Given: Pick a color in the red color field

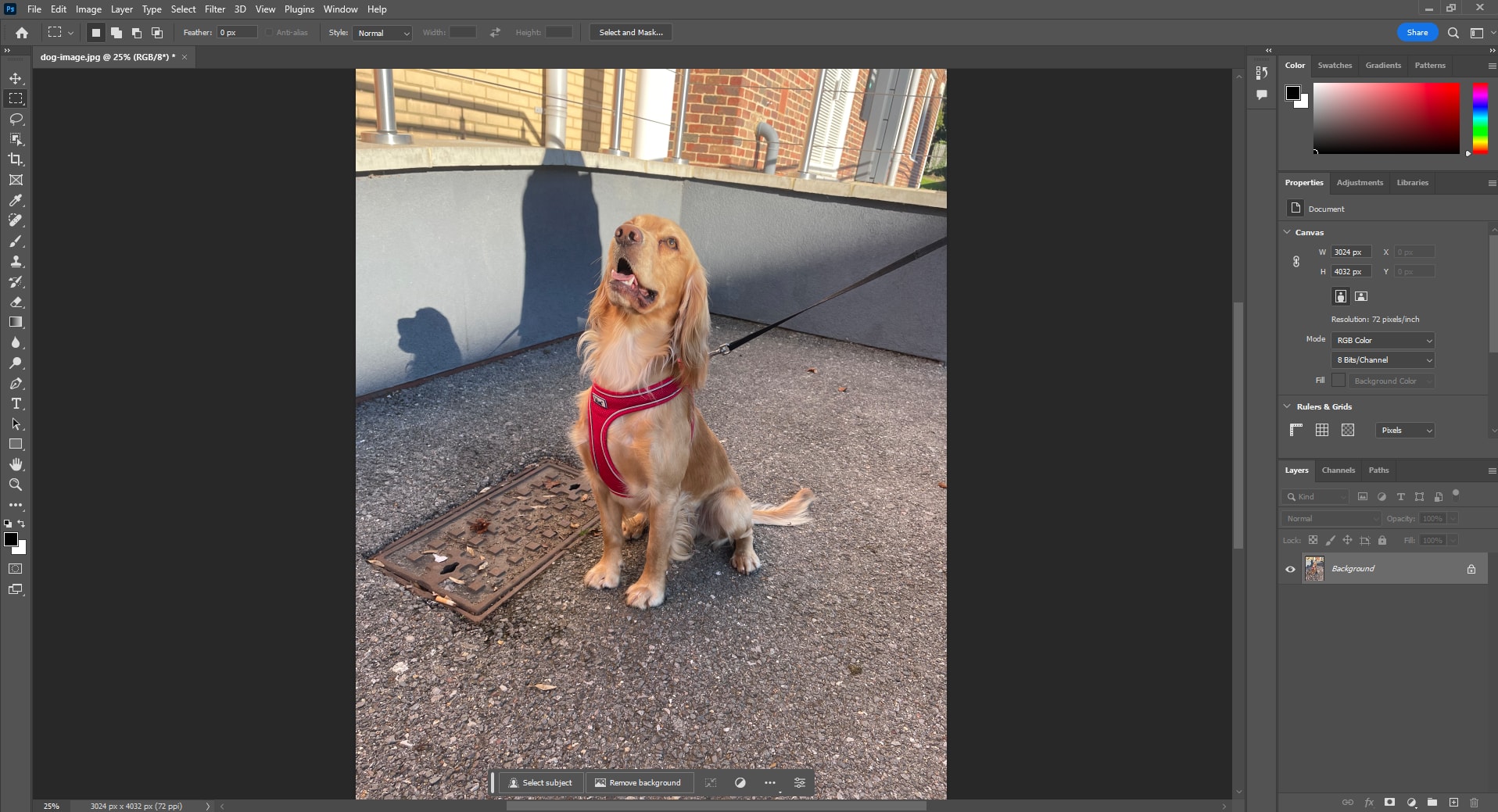Looking at the screenshot, I should pos(1386,118).
